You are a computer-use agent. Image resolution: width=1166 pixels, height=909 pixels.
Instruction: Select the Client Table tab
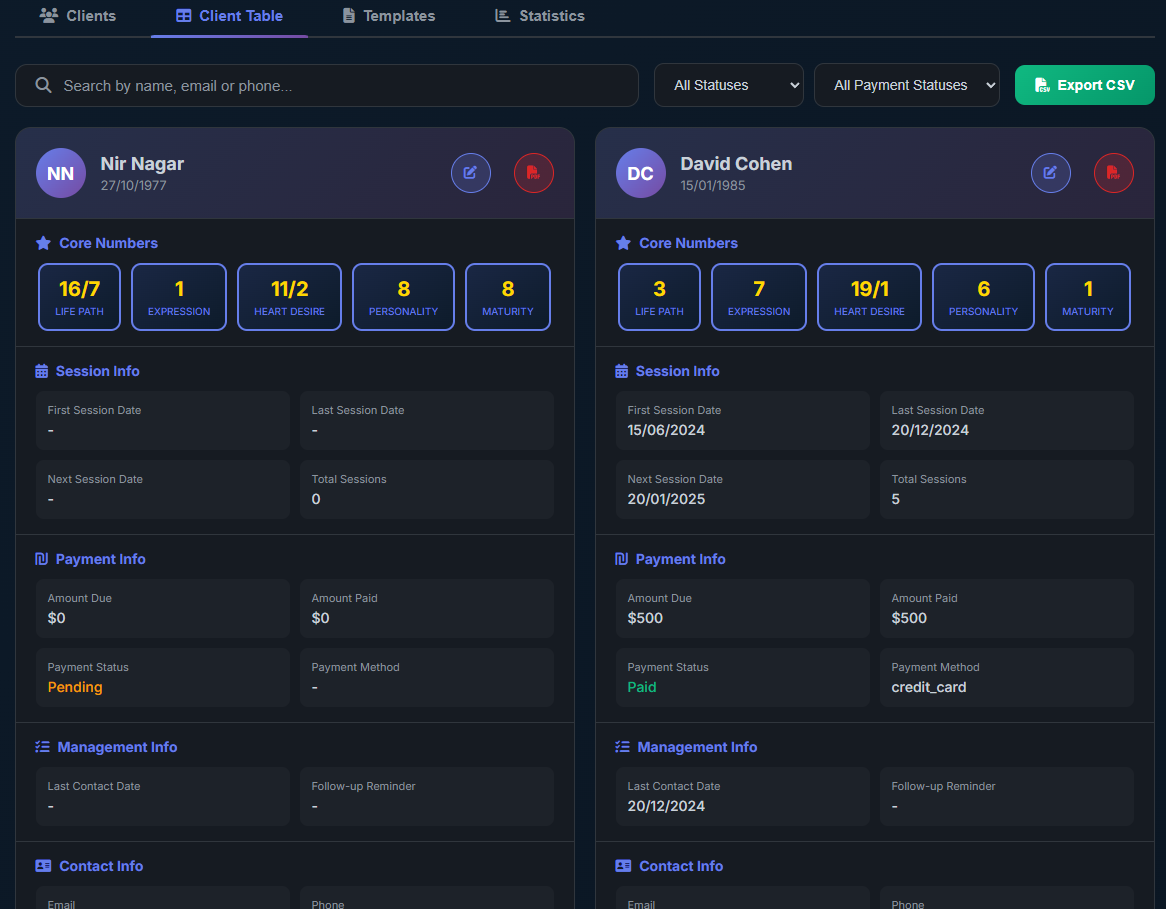229,16
